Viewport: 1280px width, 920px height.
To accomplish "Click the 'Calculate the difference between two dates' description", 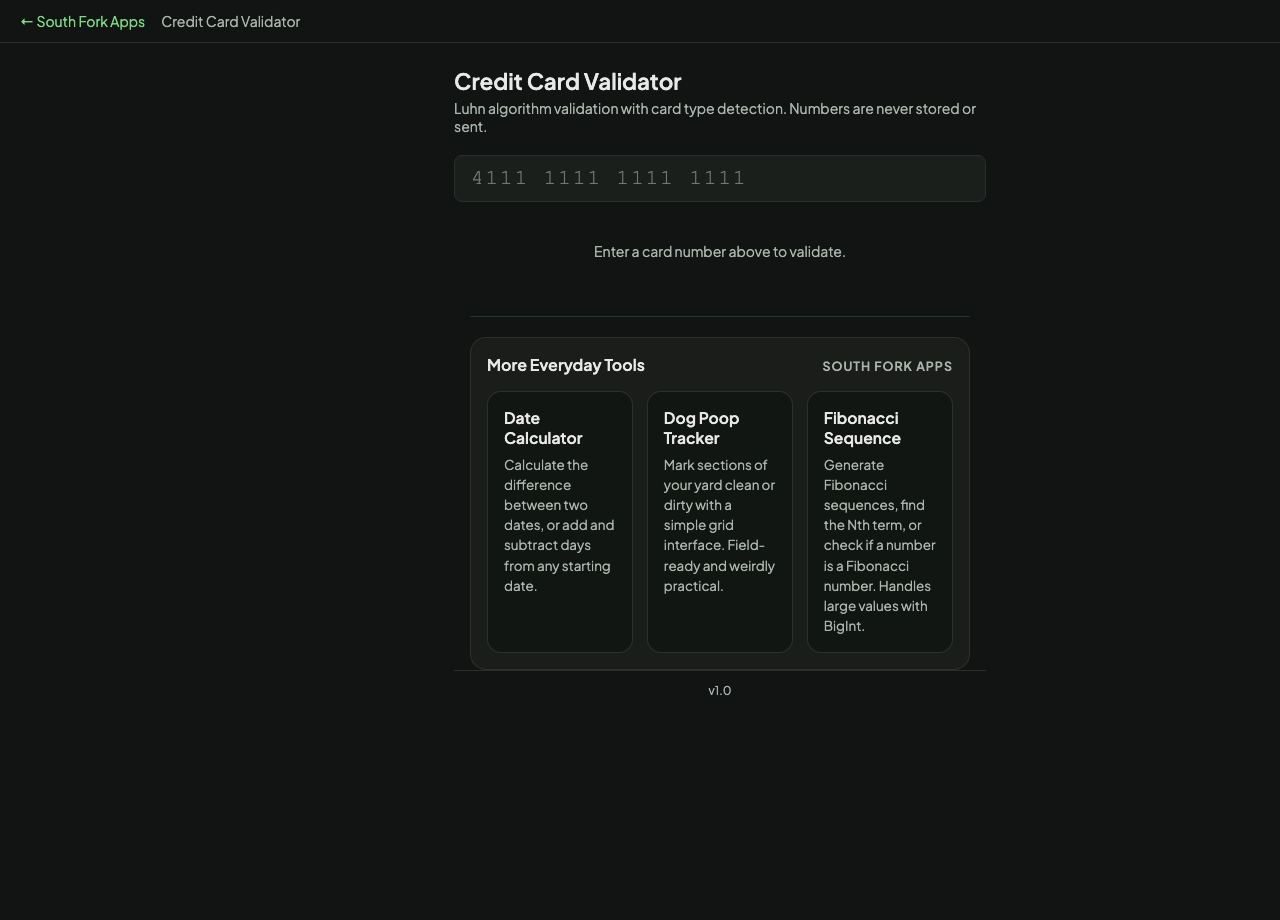I will point(560,525).
